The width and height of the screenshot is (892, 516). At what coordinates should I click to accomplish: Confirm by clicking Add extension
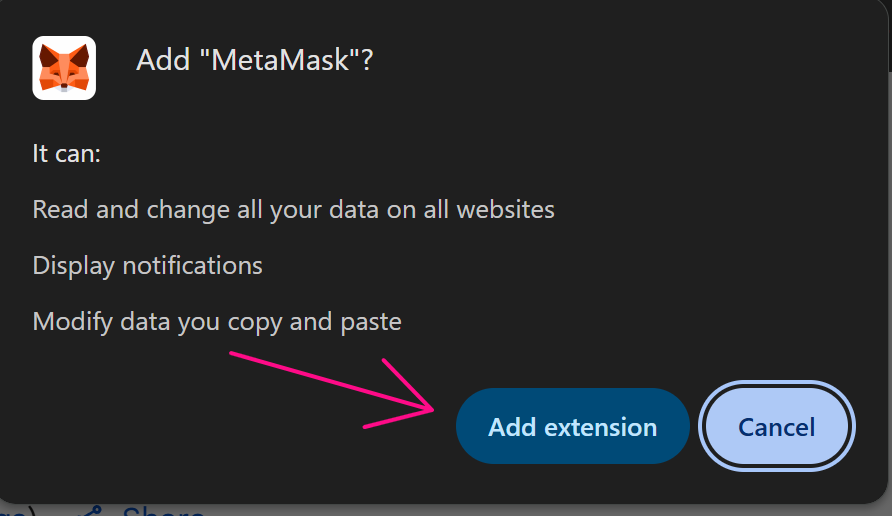pos(572,427)
